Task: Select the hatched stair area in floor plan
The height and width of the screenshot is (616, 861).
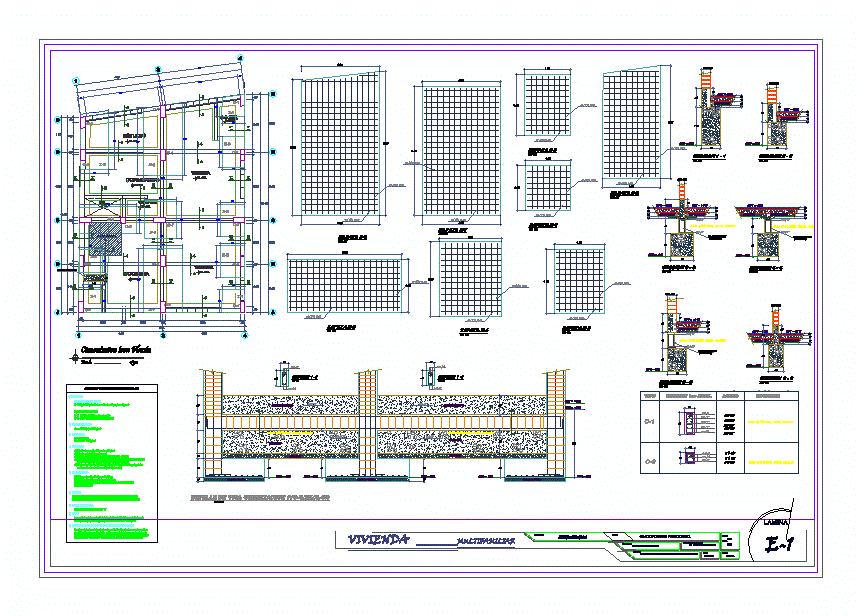Action: tap(103, 241)
